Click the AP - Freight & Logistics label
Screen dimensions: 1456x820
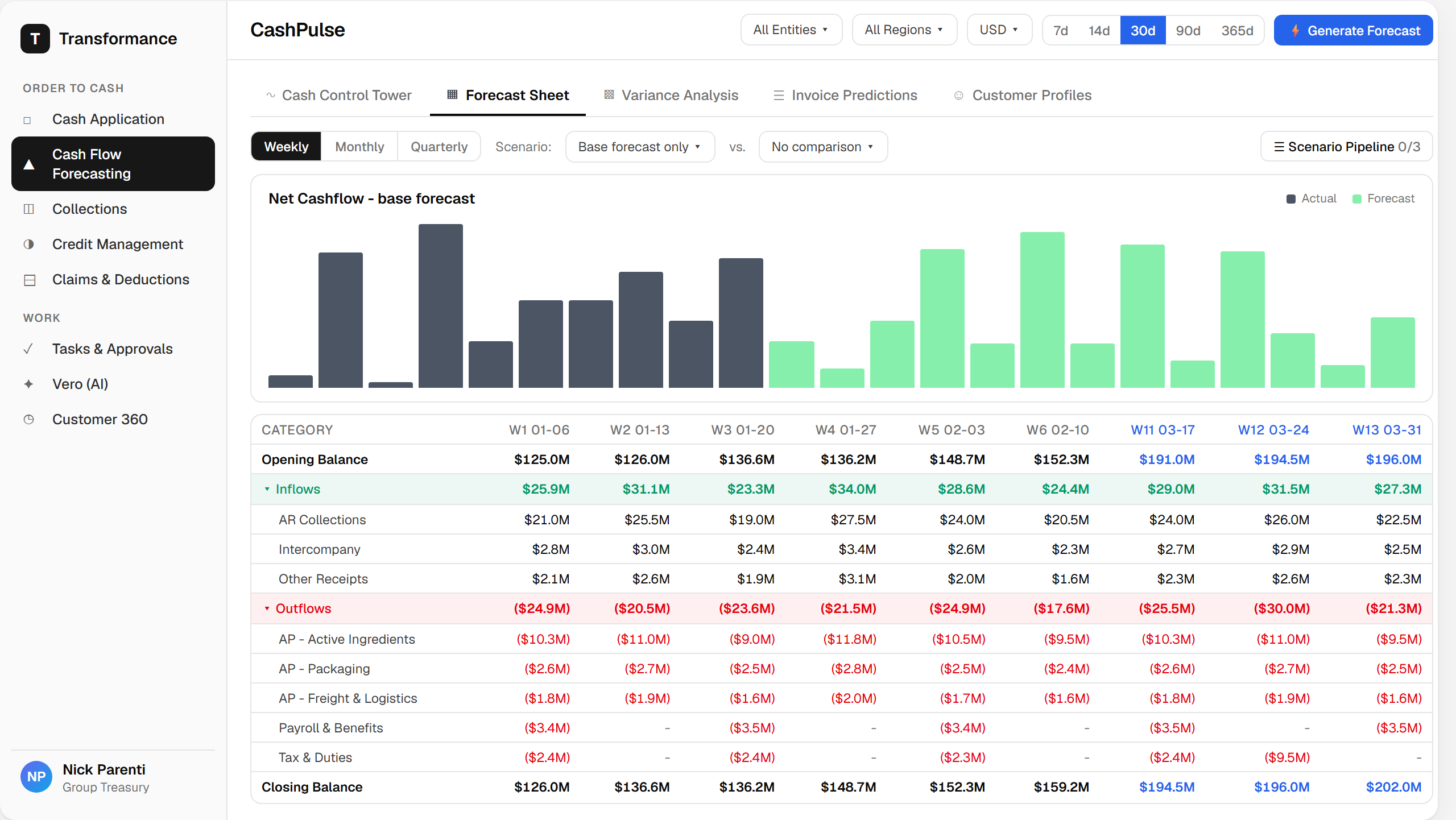(348, 699)
